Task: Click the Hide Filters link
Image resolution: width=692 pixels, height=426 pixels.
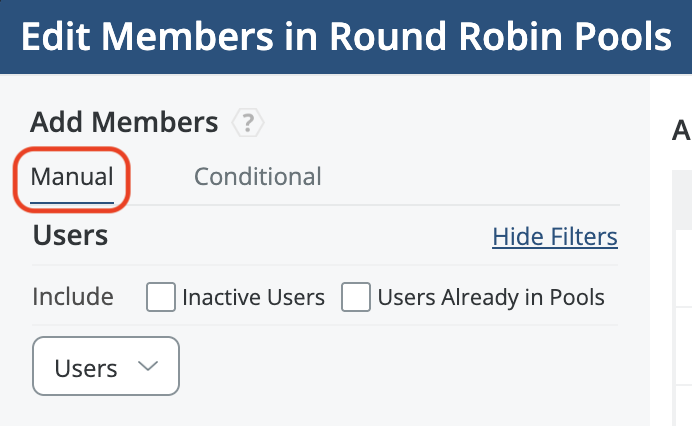Action: click(x=555, y=237)
